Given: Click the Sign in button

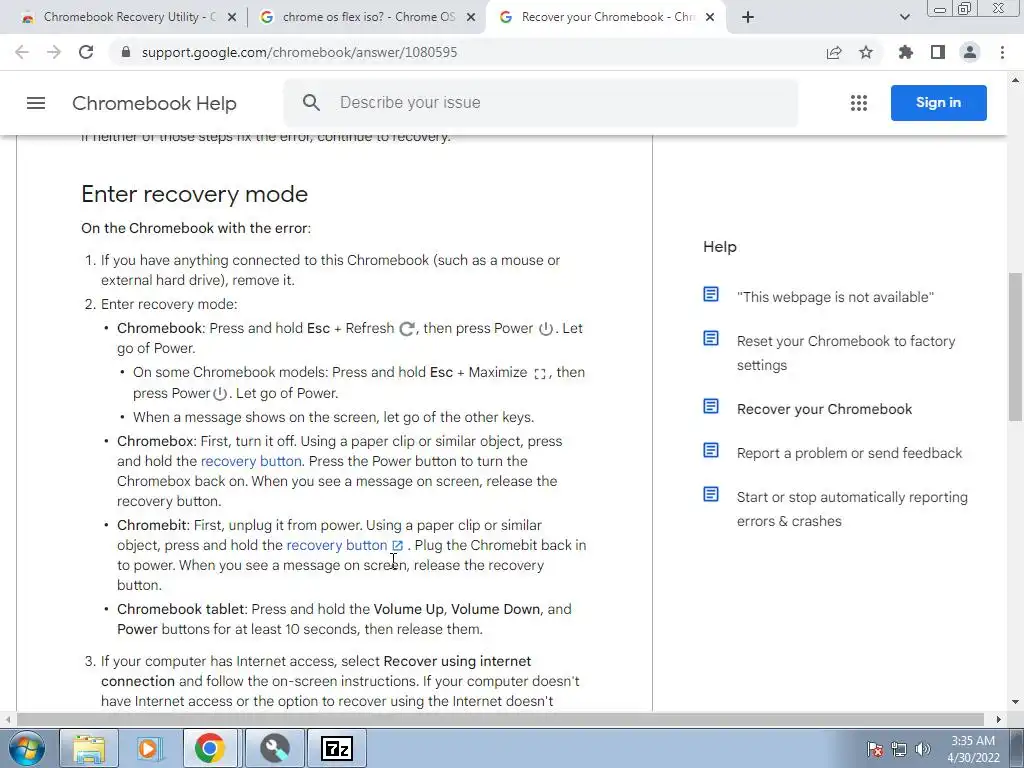Looking at the screenshot, I should [x=938, y=103].
